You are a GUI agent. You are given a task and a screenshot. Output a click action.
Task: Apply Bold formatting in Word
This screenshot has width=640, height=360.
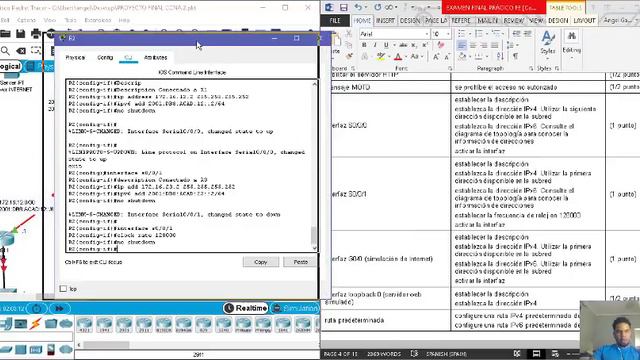click(x=364, y=45)
